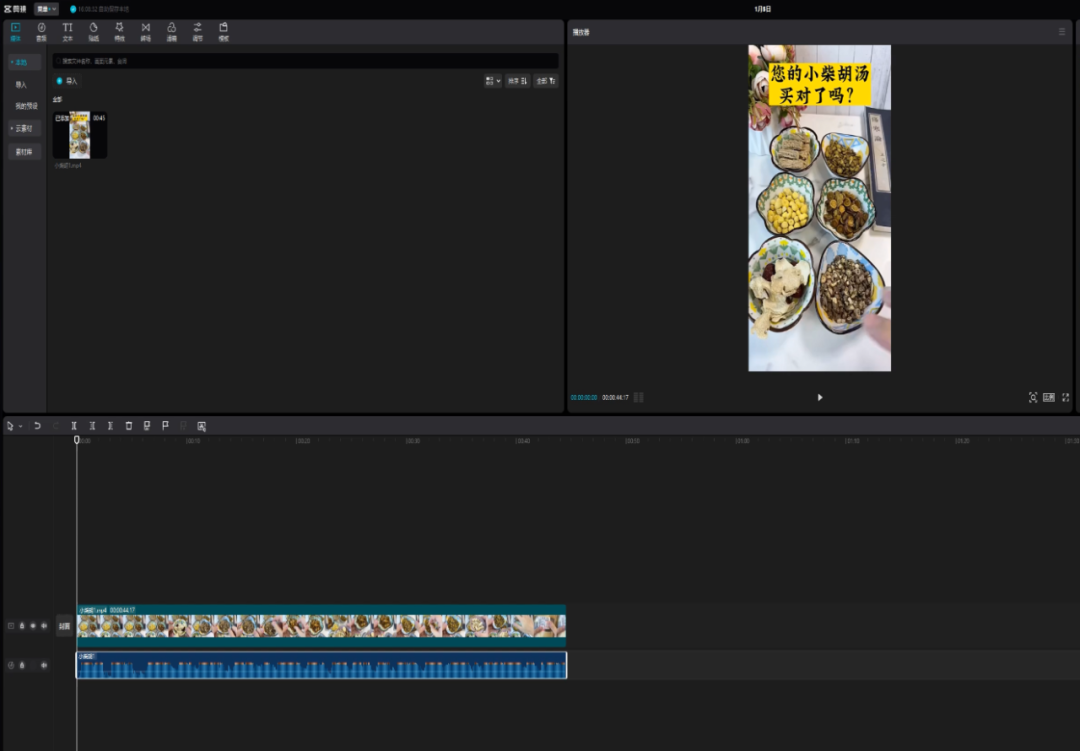Open the menu dropdown beside the app logo
This screenshot has height=751, width=1080.
coord(46,8)
